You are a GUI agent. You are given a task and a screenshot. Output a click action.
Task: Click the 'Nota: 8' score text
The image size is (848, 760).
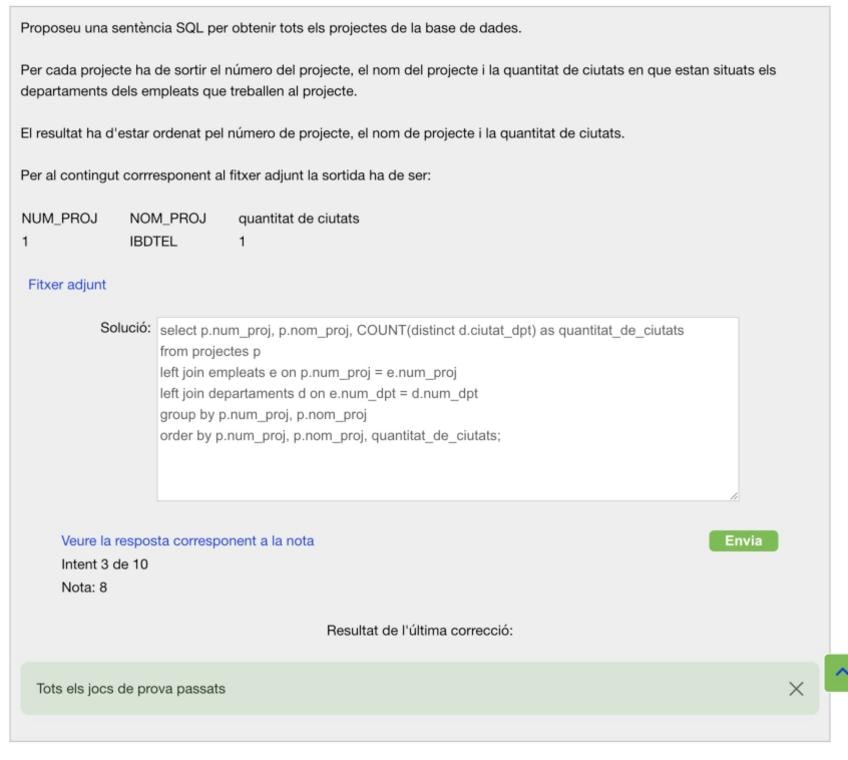coord(84,587)
